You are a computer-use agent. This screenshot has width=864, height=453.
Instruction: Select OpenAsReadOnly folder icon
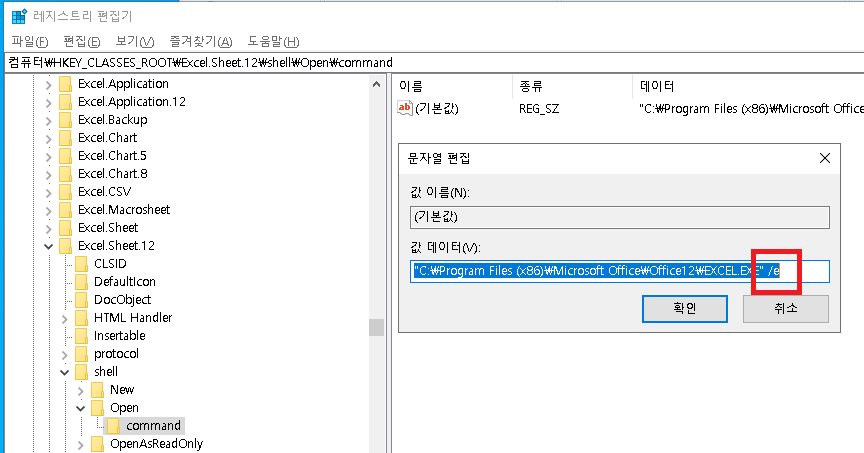pos(98,444)
